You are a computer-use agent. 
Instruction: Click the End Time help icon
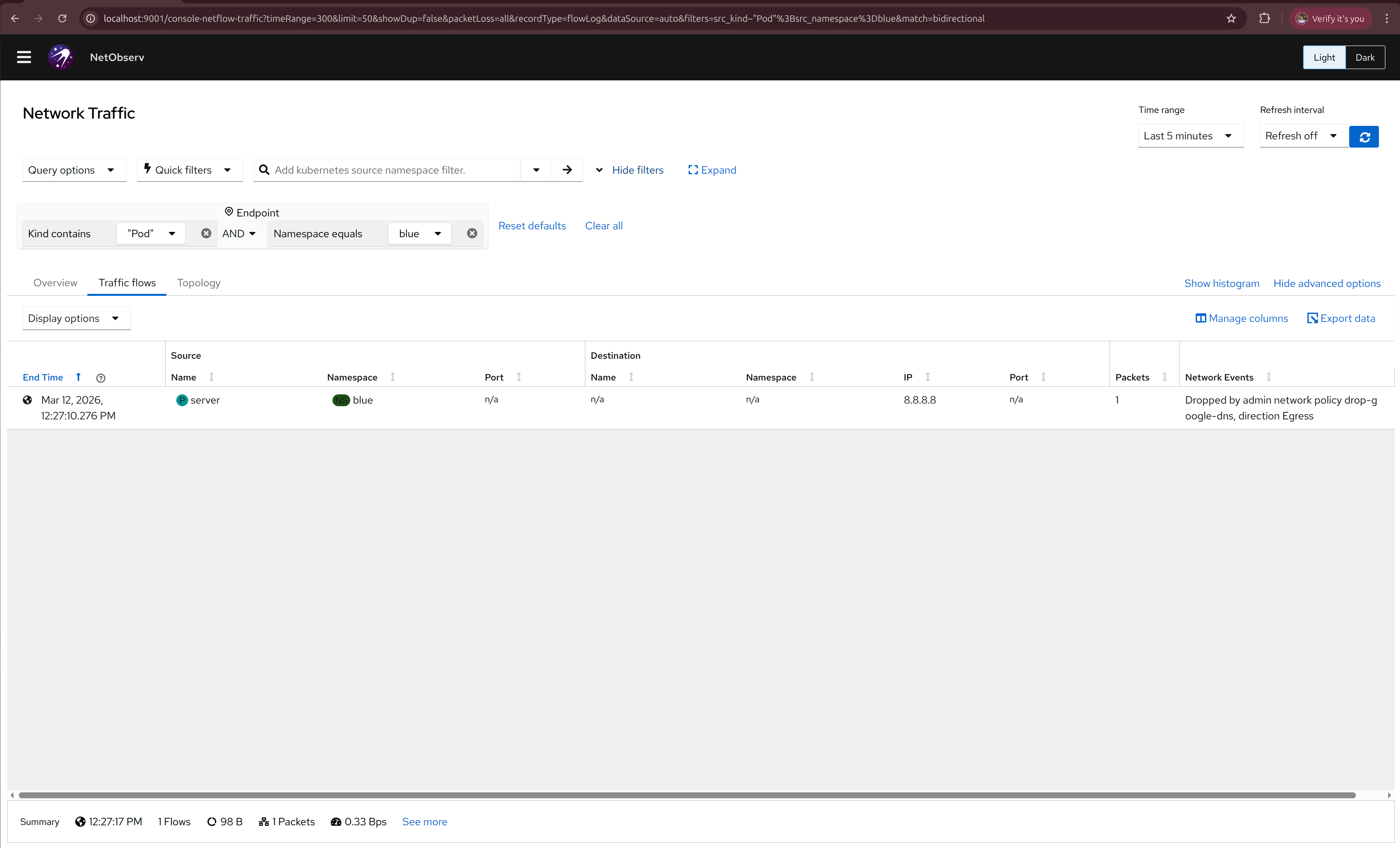point(100,378)
